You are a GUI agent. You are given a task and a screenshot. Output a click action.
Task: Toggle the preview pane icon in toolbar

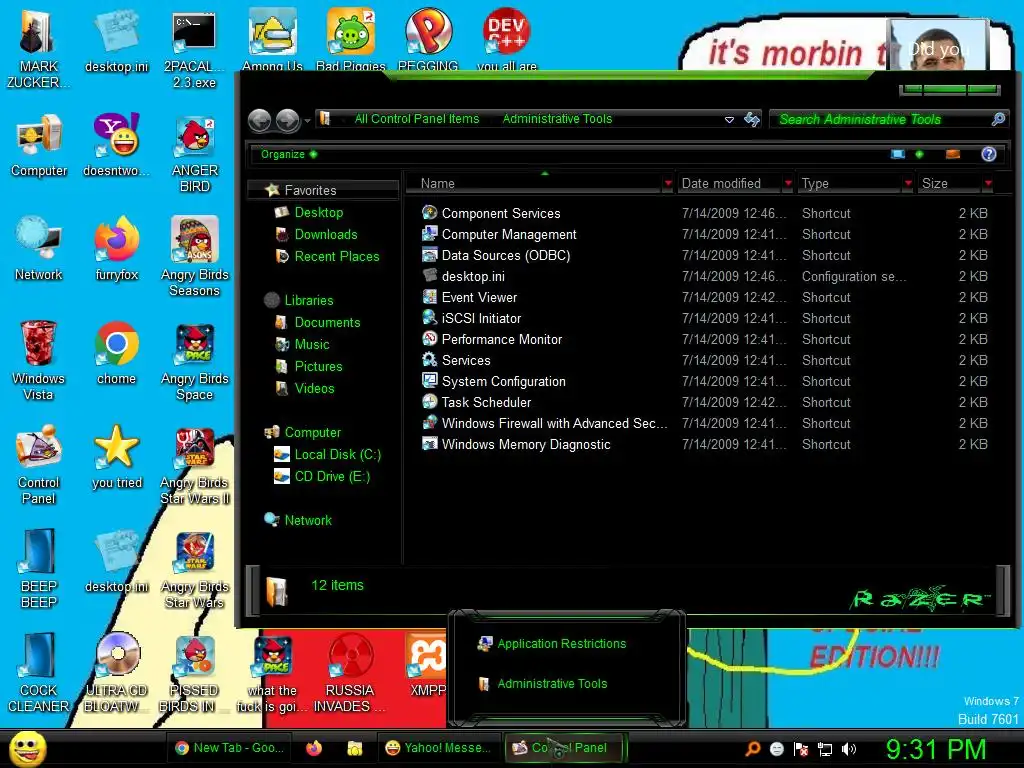coord(953,154)
